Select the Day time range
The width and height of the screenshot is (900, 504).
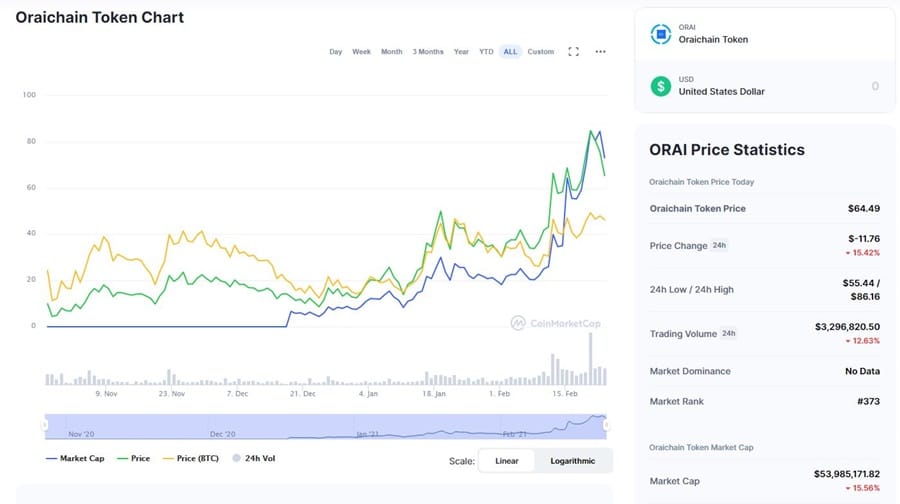(336, 52)
